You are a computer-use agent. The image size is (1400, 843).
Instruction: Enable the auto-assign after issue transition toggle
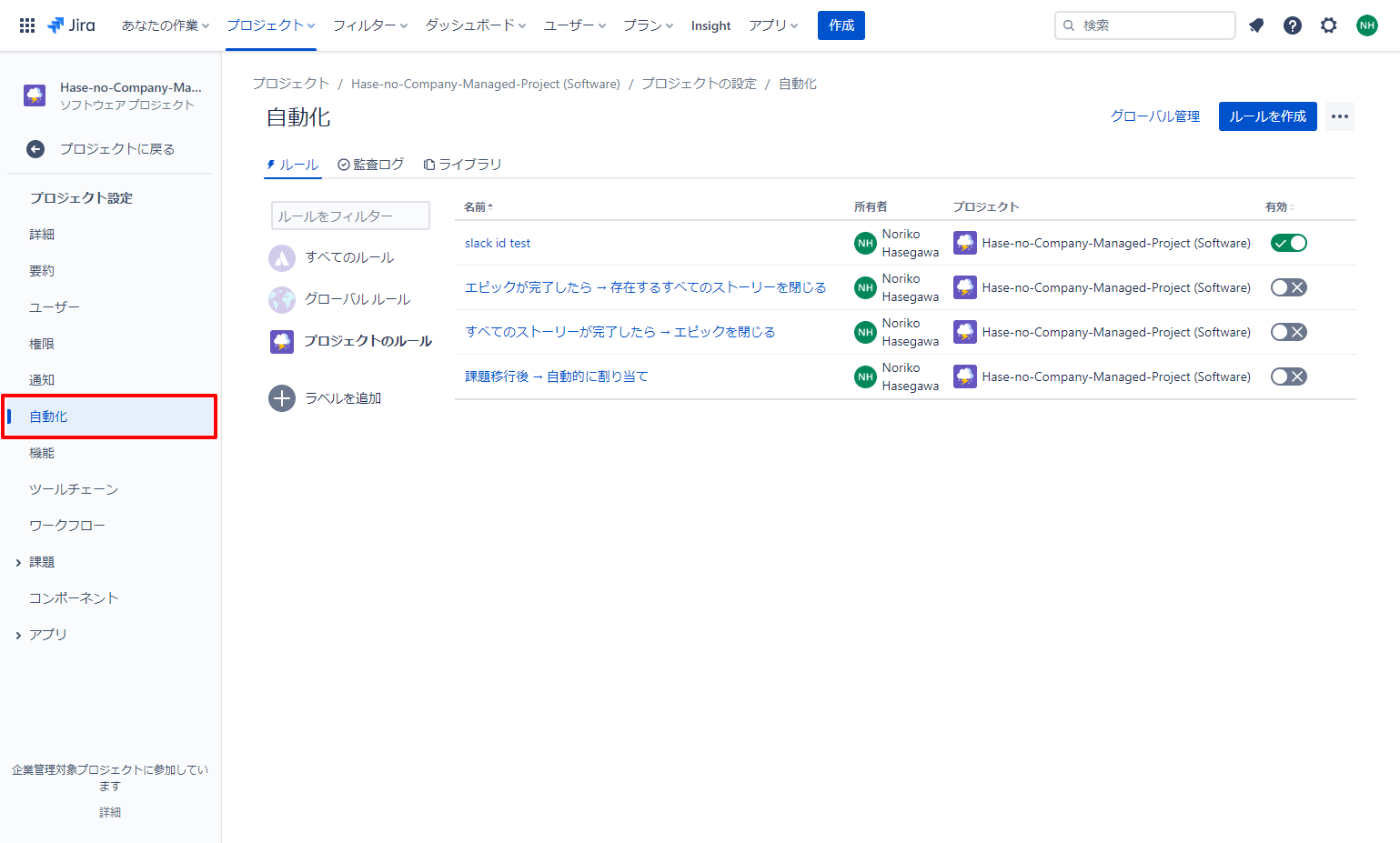pyautogui.click(x=1288, y=376)
